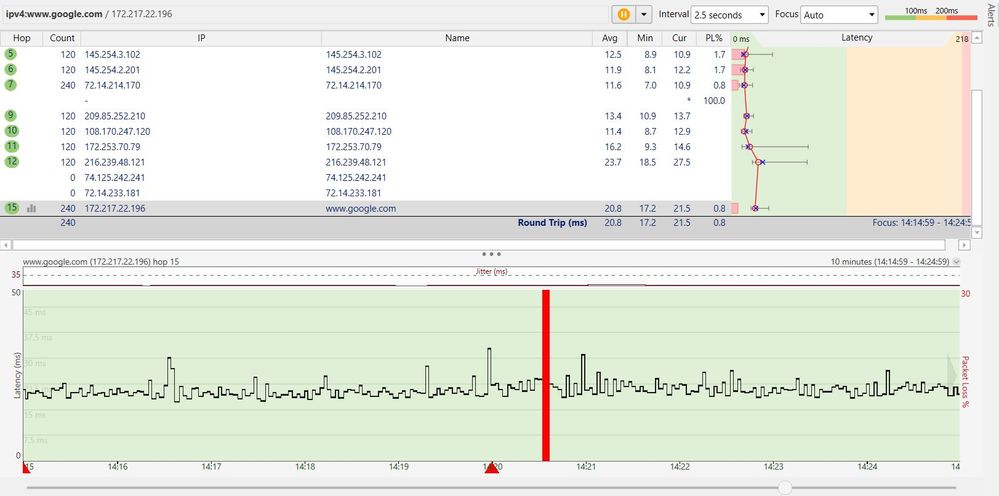Click the Focus: 14:14:59 time range text
999x496 pixels.
920,223
